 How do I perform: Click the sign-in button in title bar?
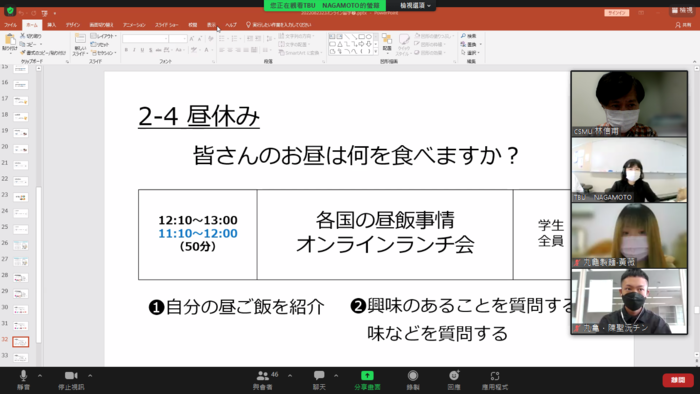(x=617, y=13)
